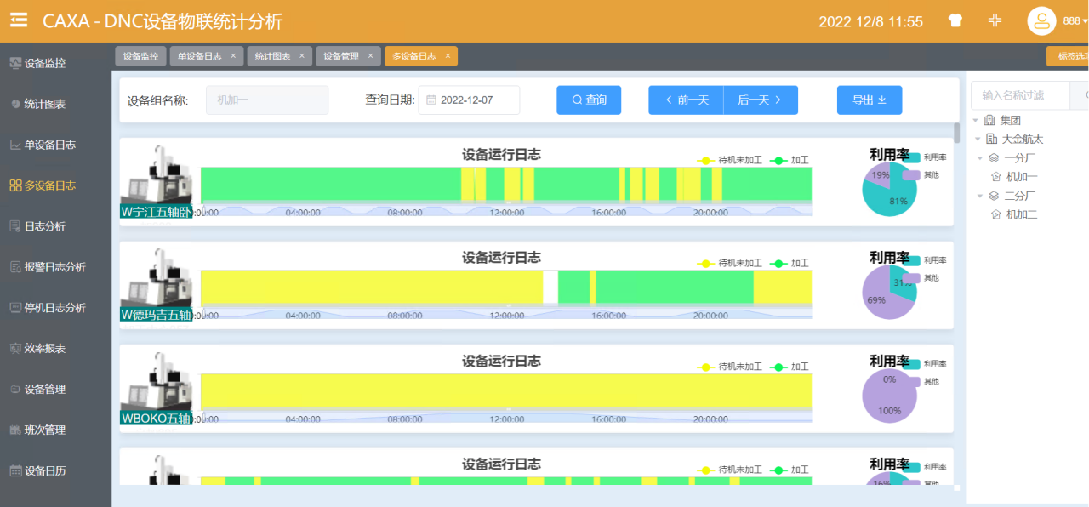Open 设备日历 in the sidebar
This screenshot has height=507, width=1089.
46,470
